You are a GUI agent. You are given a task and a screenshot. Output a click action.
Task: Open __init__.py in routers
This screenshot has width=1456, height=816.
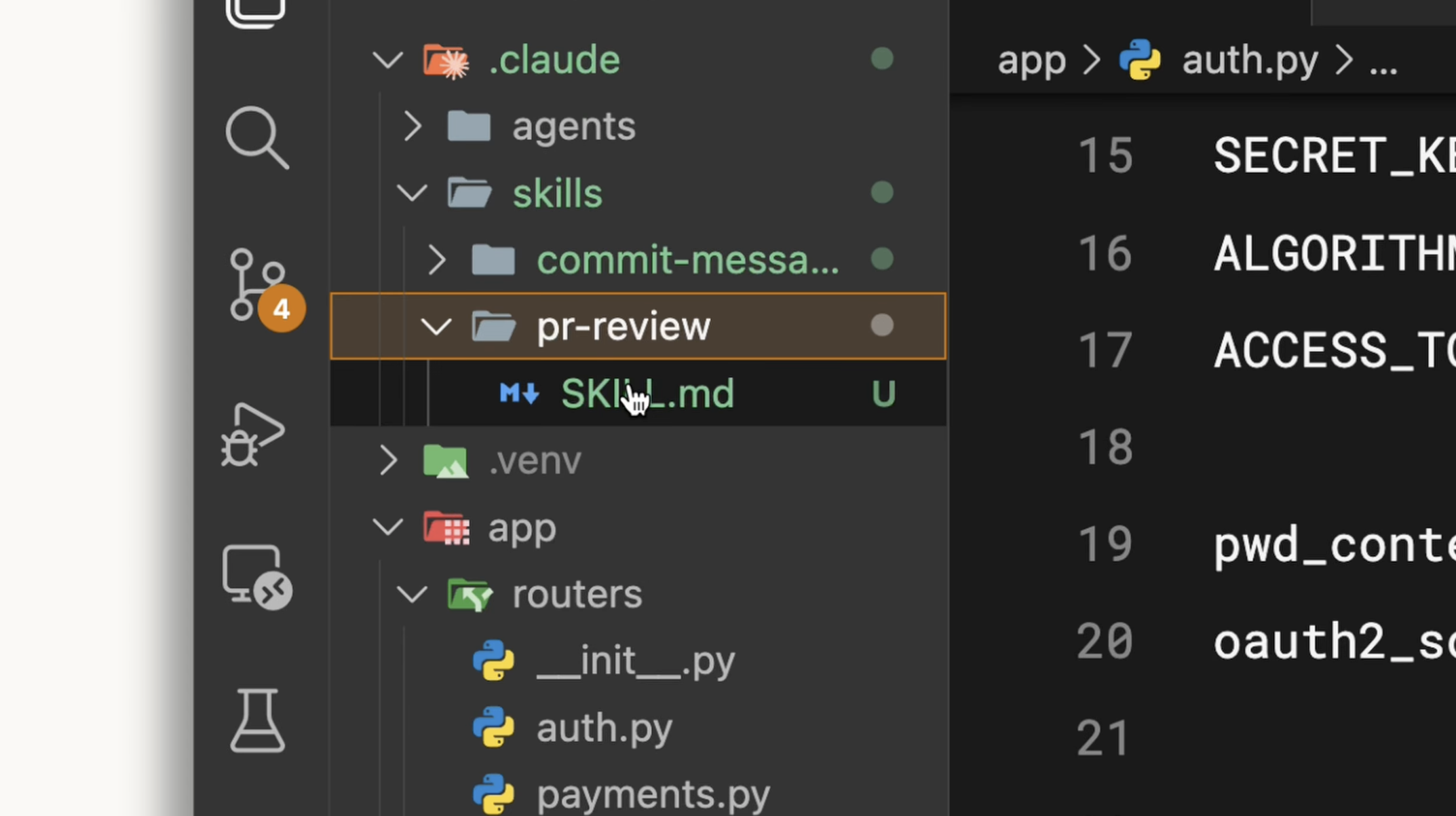click(635, 661)
